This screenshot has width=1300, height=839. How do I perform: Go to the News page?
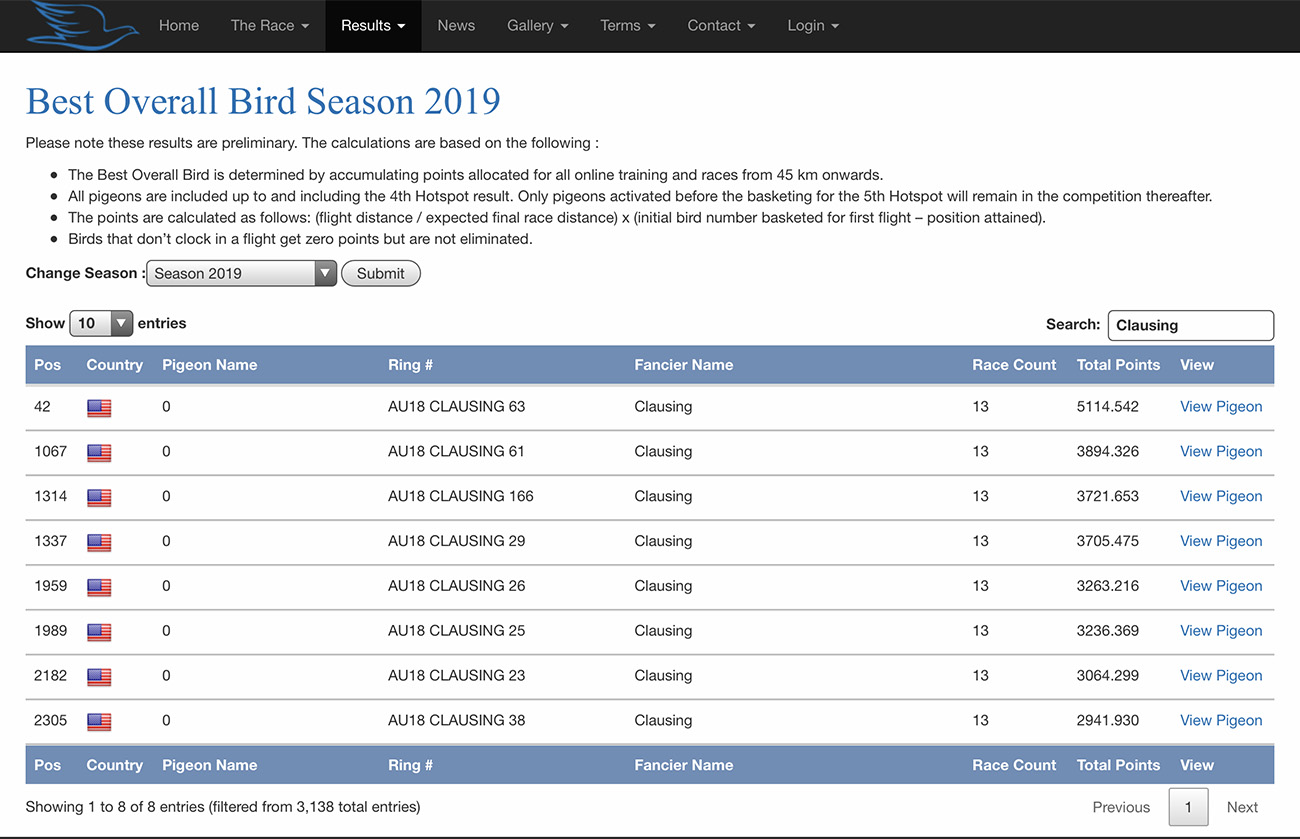(x=456, y=26)
